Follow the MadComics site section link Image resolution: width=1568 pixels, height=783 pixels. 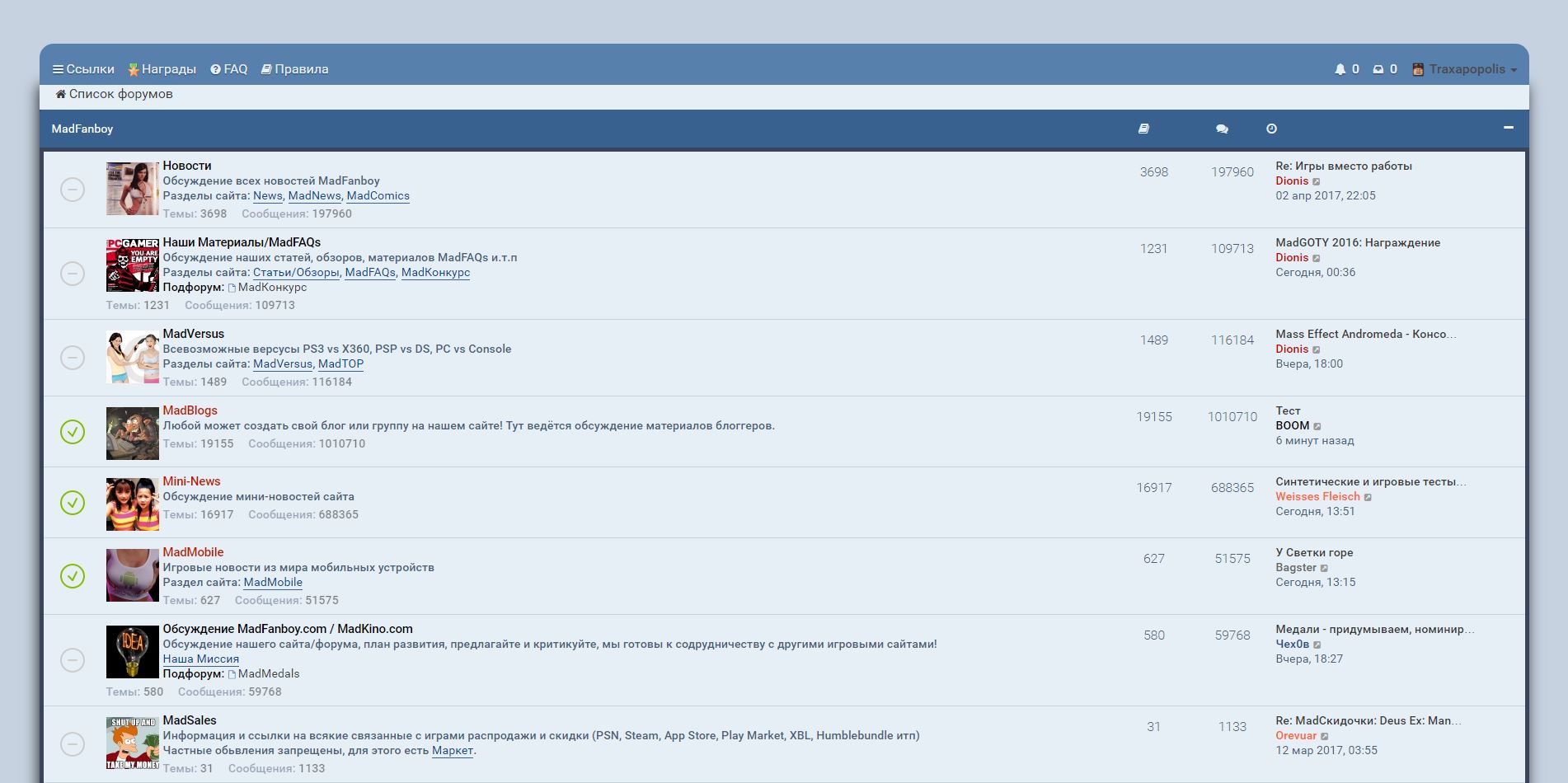(378, 196)
